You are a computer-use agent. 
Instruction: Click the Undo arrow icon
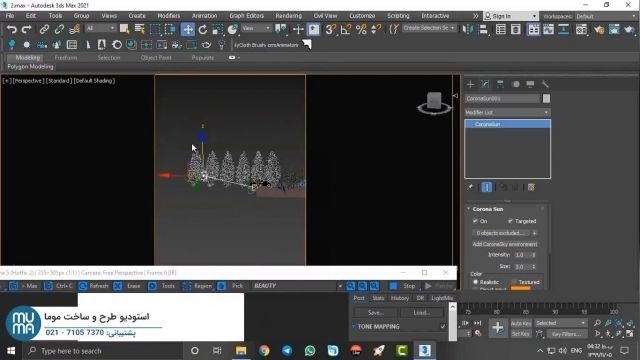pyautogui.click(x=11, y=29)
